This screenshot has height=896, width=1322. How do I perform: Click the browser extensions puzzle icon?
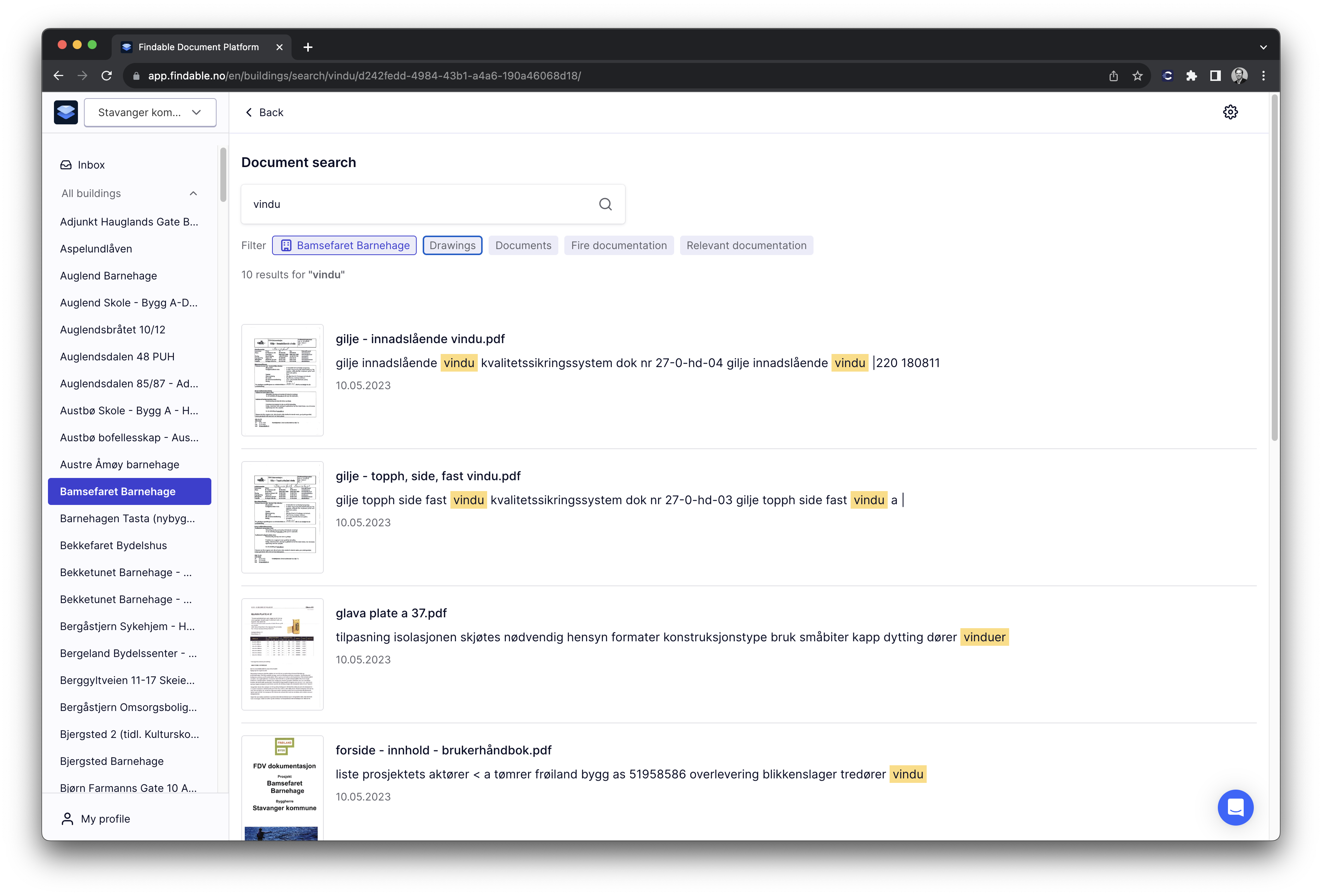click(1191, 76)
